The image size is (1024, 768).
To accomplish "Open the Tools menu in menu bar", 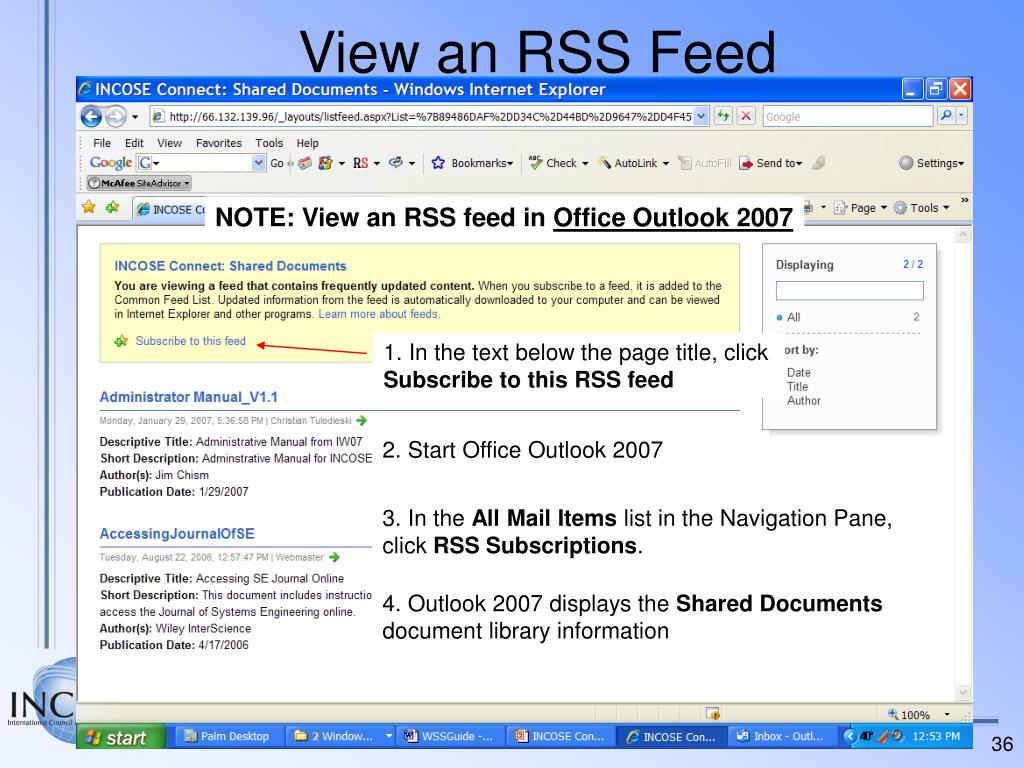I will point(269,143).
